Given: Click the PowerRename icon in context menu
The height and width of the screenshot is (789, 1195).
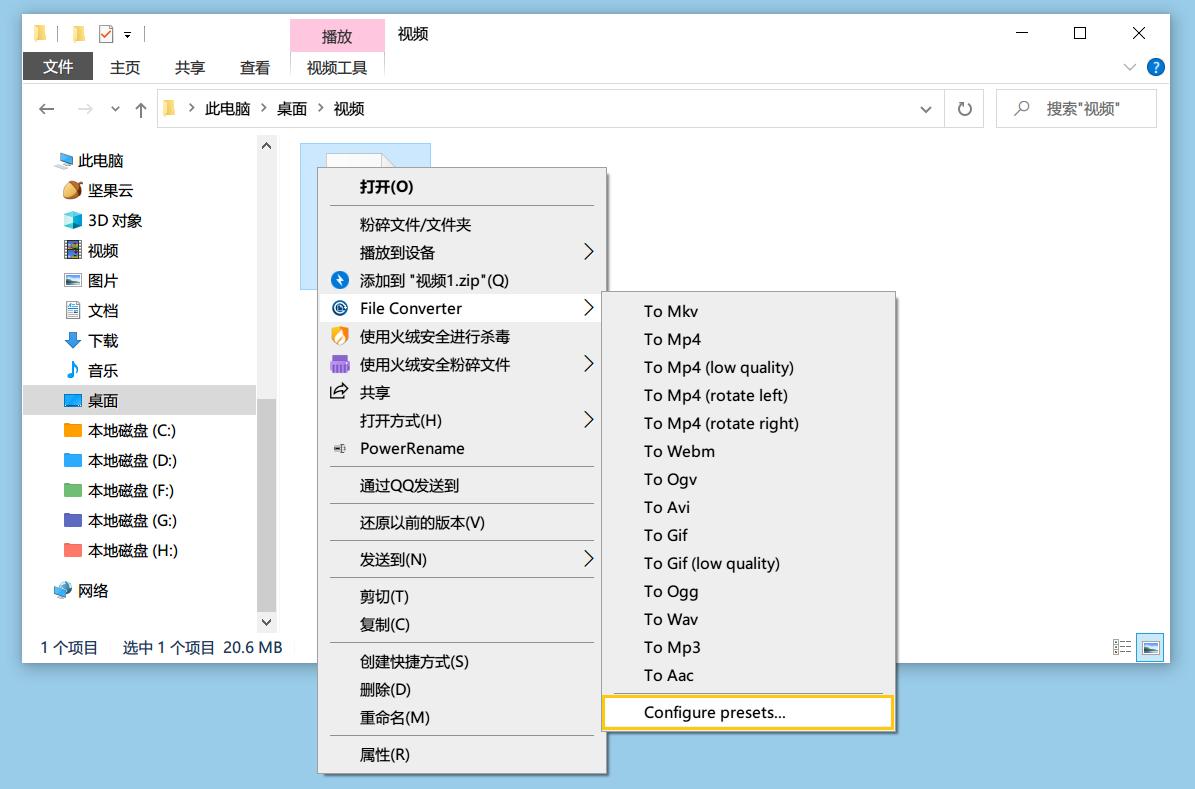Looking at the screenshot, I should (x=339, y=449).
